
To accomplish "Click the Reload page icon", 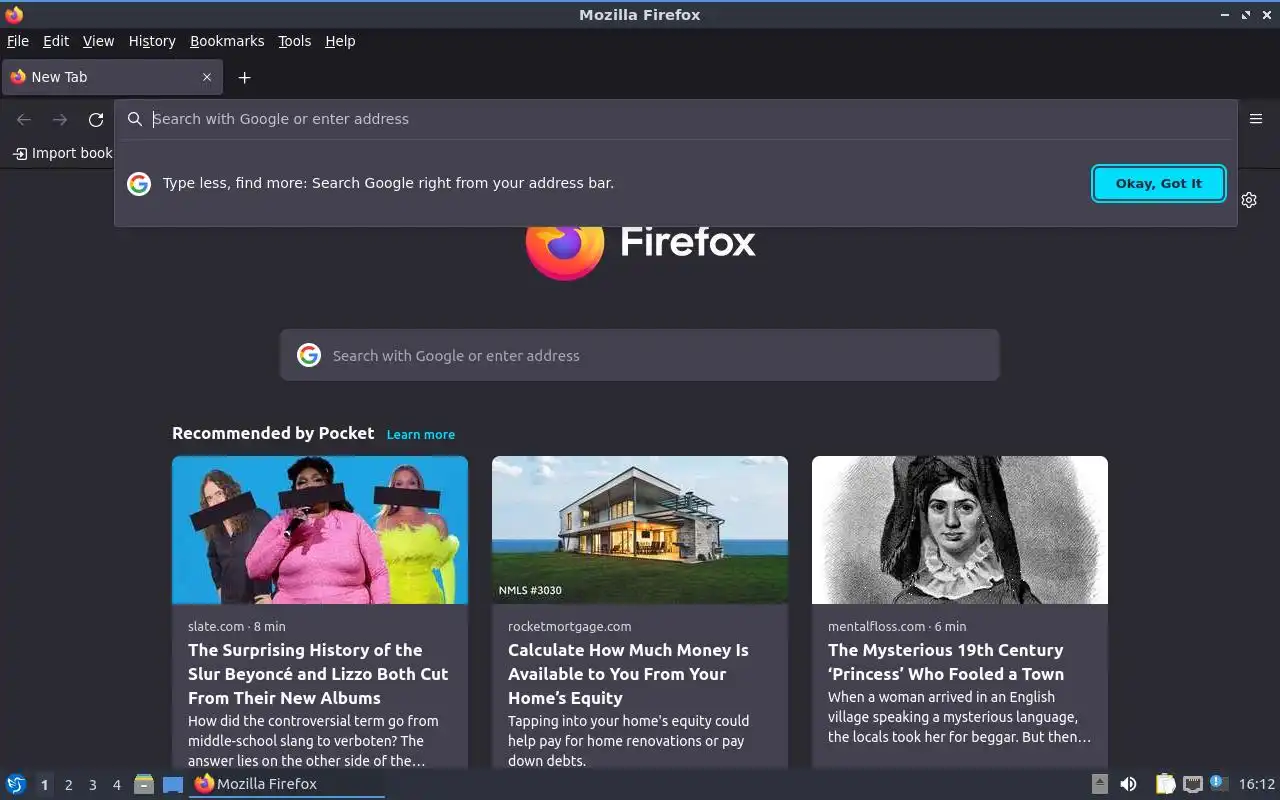I will click(x=96, y=120).
